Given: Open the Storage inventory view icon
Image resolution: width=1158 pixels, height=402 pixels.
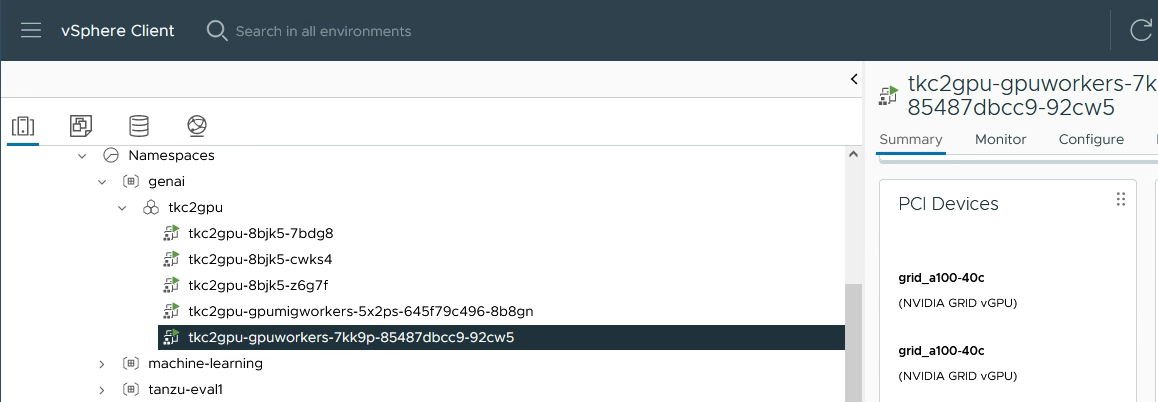Looking at the screenshot, I should click(139, 126).
